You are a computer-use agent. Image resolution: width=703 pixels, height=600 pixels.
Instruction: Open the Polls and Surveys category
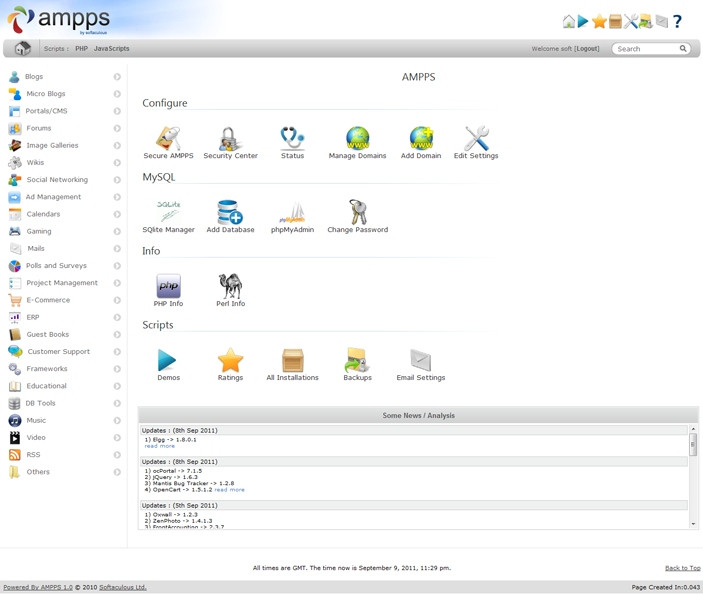56,265
